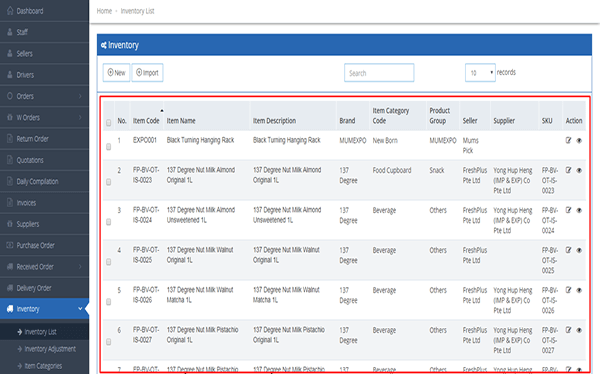Click the Invoices document icon
Screen dimensions: 600x374
tap(10, 203)
